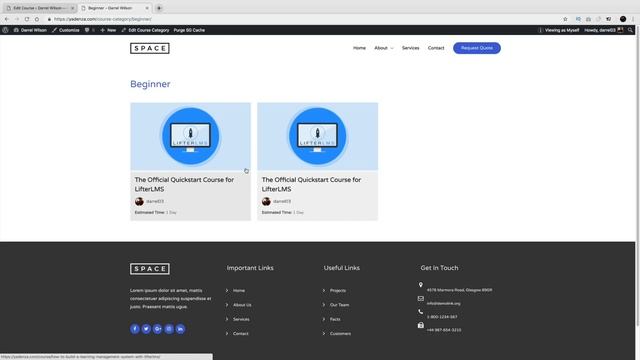Expand the About dropdown menu

[384, 48]
